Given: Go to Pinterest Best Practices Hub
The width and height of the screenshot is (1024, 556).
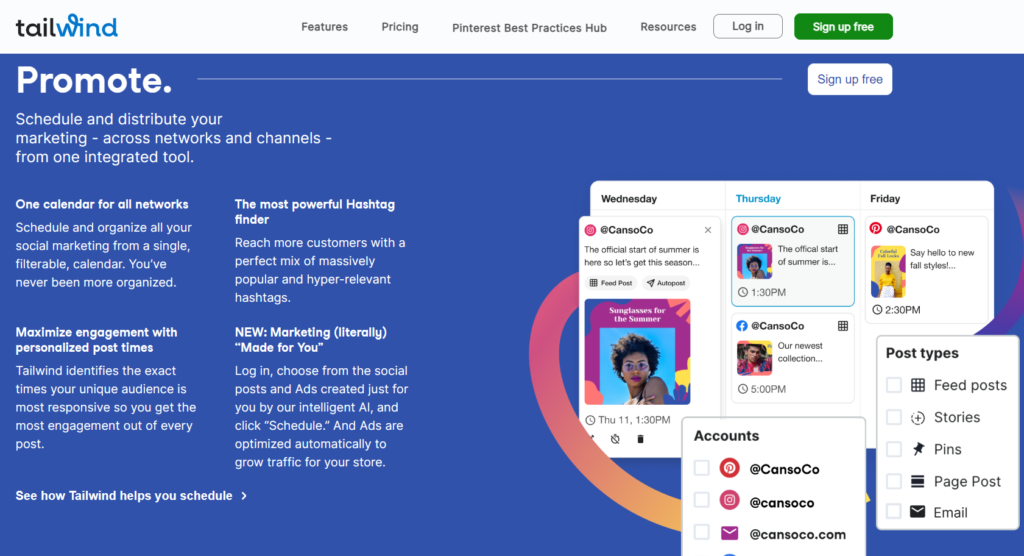Looking at the screenshot, I should click(x=529, y=27).
